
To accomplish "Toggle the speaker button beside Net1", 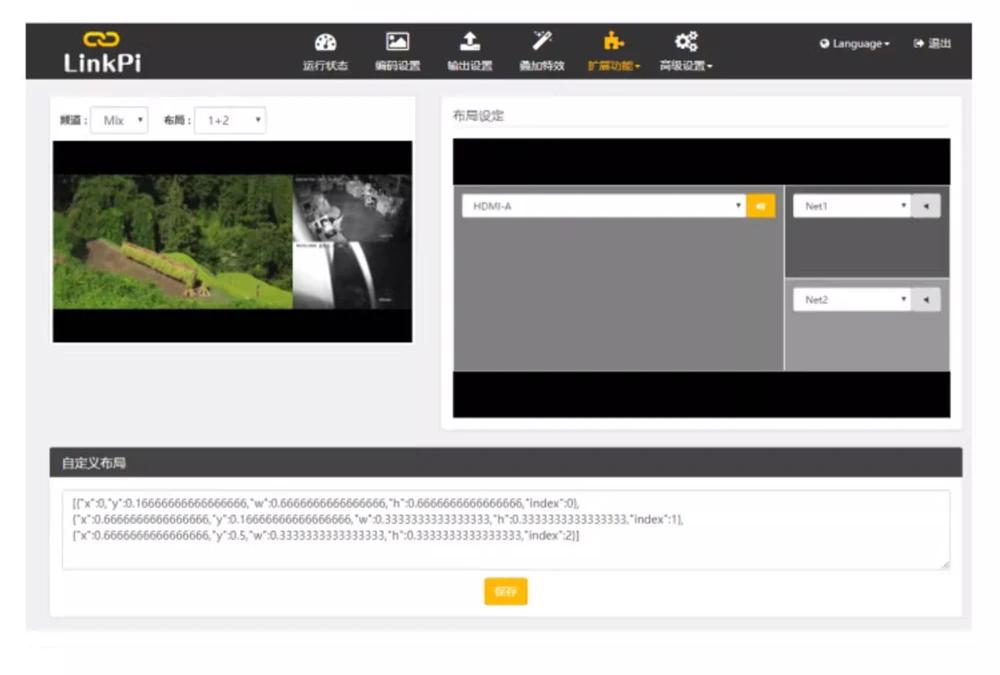I will pyautogui.click(x=926, y=206).
